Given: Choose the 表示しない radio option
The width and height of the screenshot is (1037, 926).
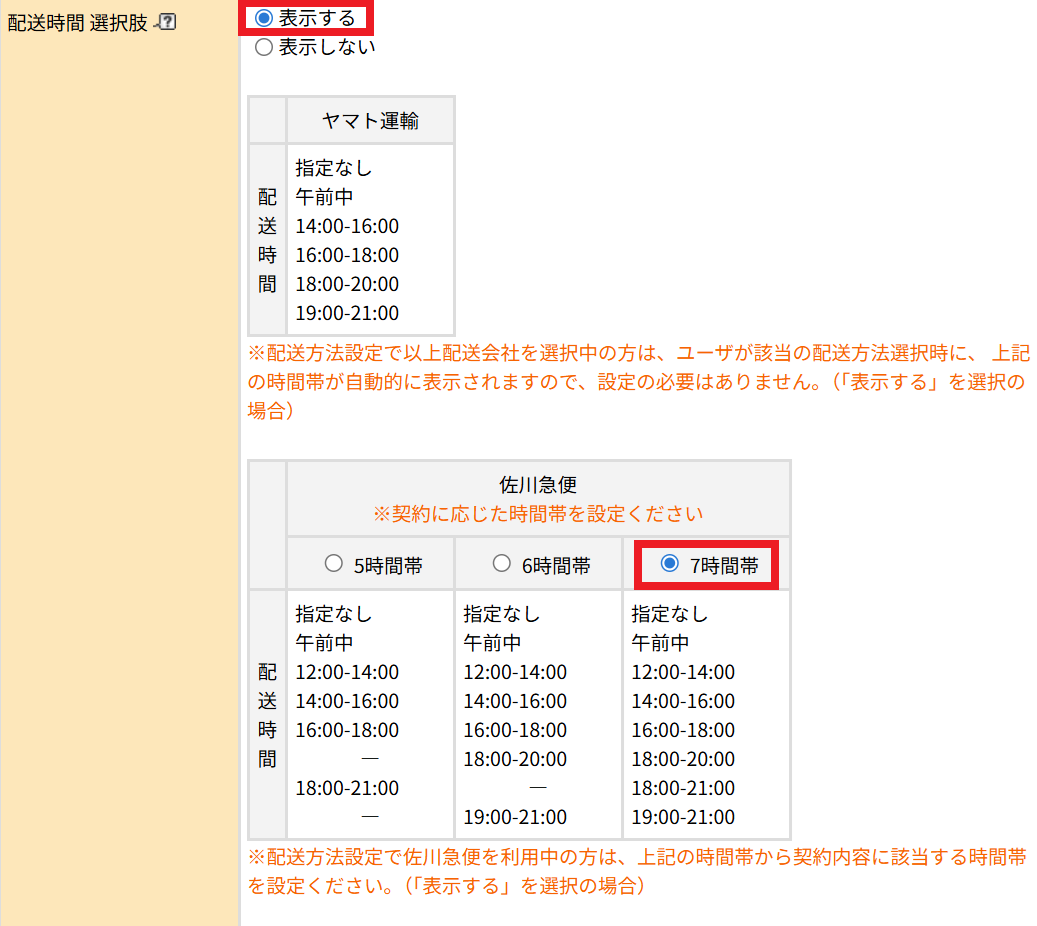Looking at the screenshot, I should pyautogui.click(x=264, y=47).
